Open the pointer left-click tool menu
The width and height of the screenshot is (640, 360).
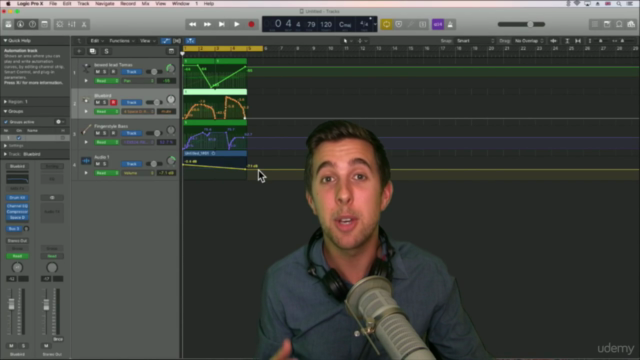point(348,41)
